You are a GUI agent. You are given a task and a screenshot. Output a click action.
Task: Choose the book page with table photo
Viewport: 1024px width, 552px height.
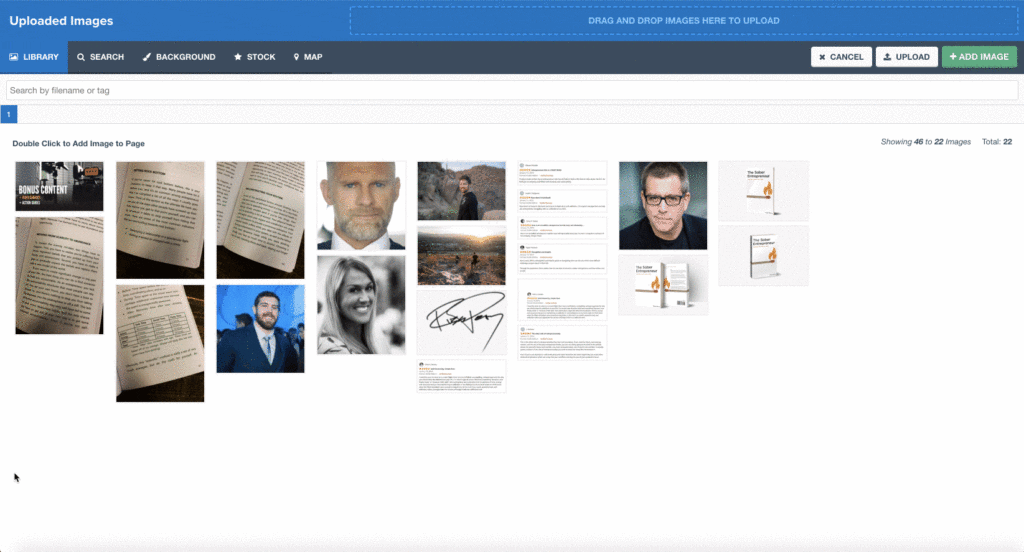(x=160, y=343)
